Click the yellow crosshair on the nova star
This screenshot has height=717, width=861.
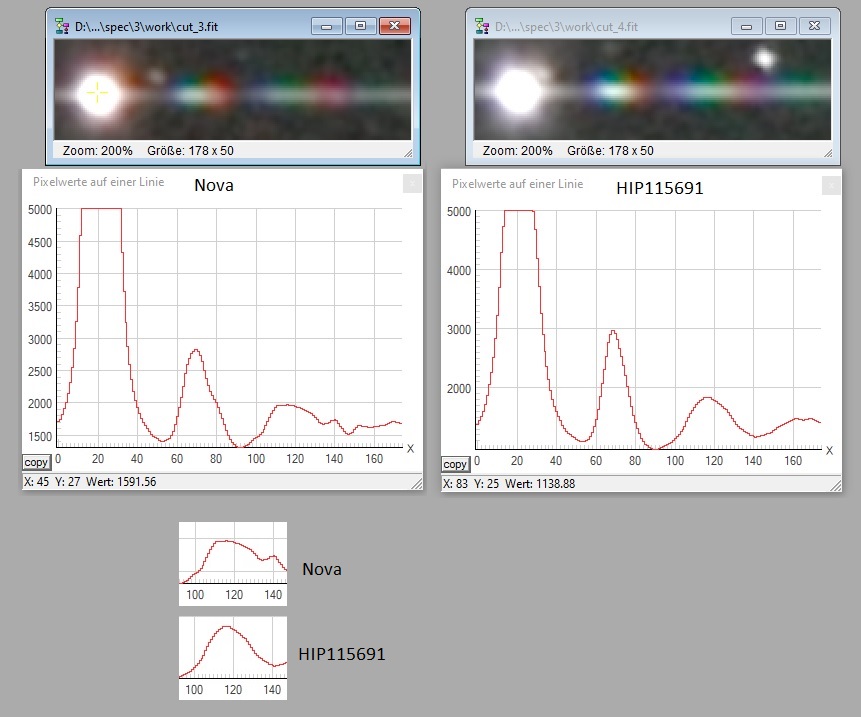pos(97,92)
